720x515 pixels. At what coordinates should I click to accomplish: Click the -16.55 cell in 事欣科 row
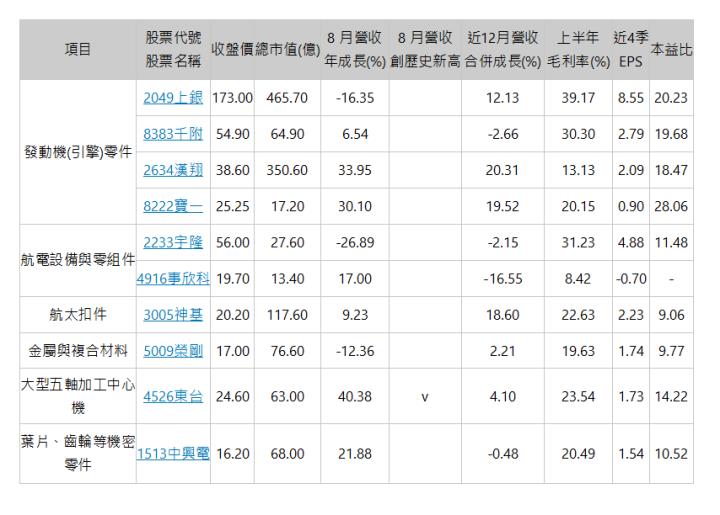[x=503, y=279]
